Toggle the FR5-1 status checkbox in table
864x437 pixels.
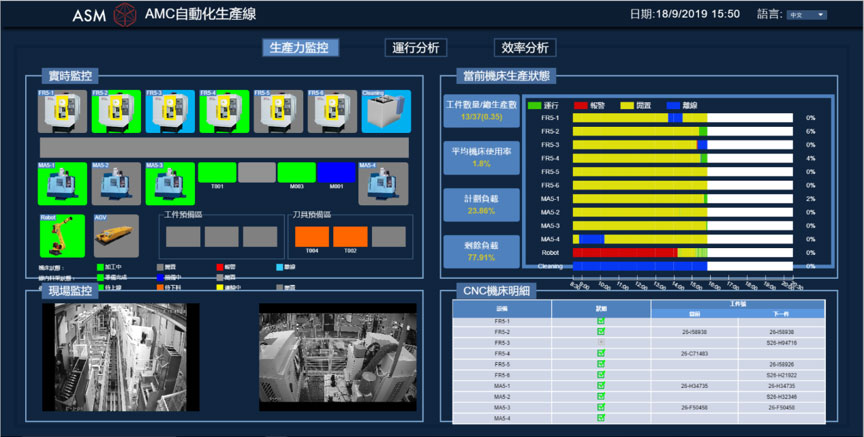601,321
